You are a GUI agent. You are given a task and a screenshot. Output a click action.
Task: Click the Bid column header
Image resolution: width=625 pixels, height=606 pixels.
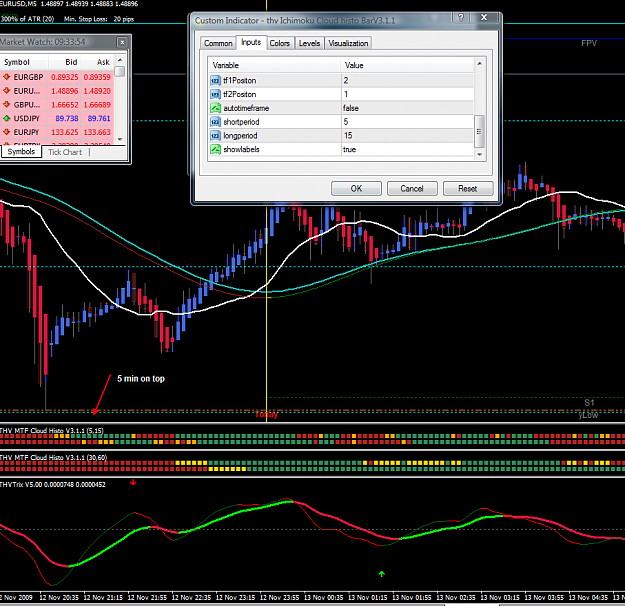pos(65,62)
